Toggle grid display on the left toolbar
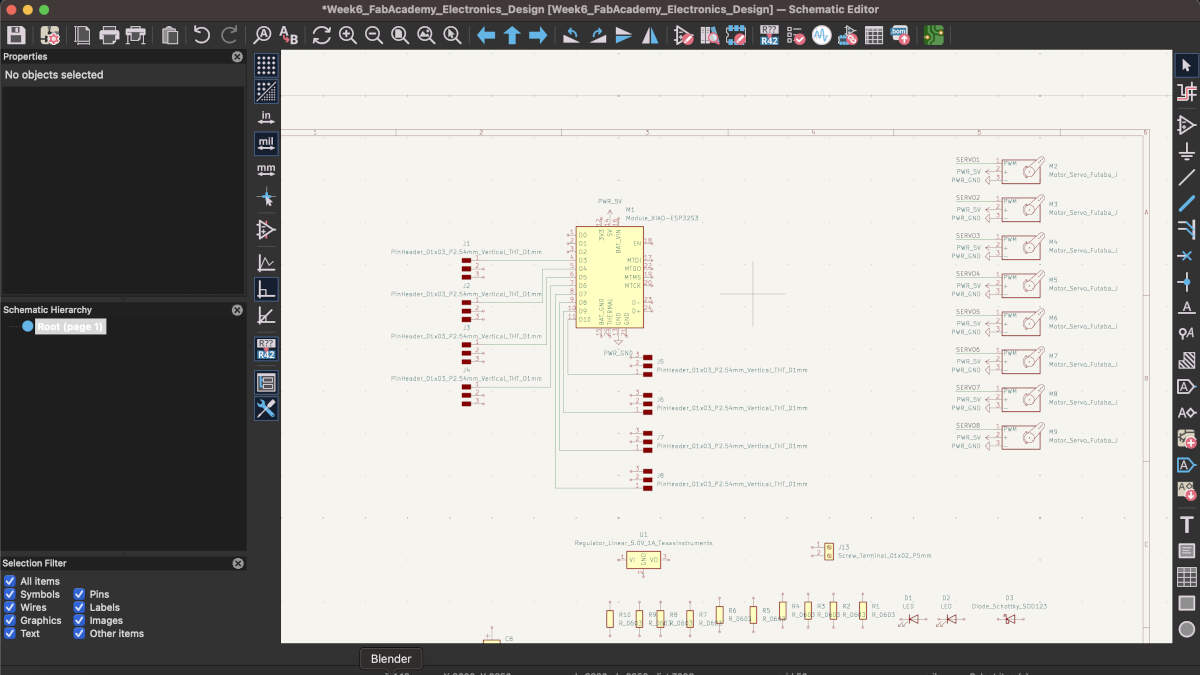The height and width of the screenshot is (675, 1200). (266, 66)
